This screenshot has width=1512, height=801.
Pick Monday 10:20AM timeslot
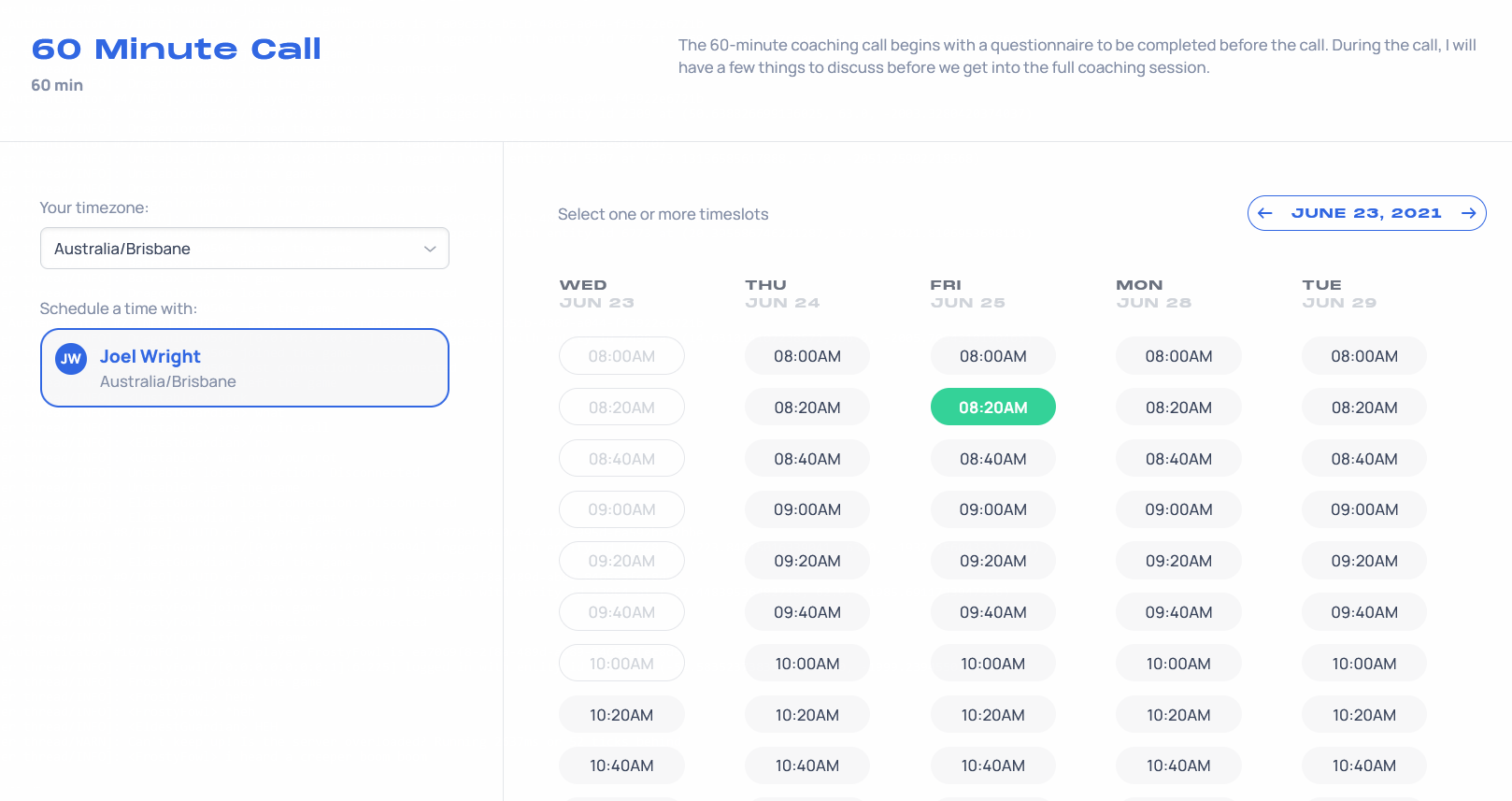[x=1178, y=715]
